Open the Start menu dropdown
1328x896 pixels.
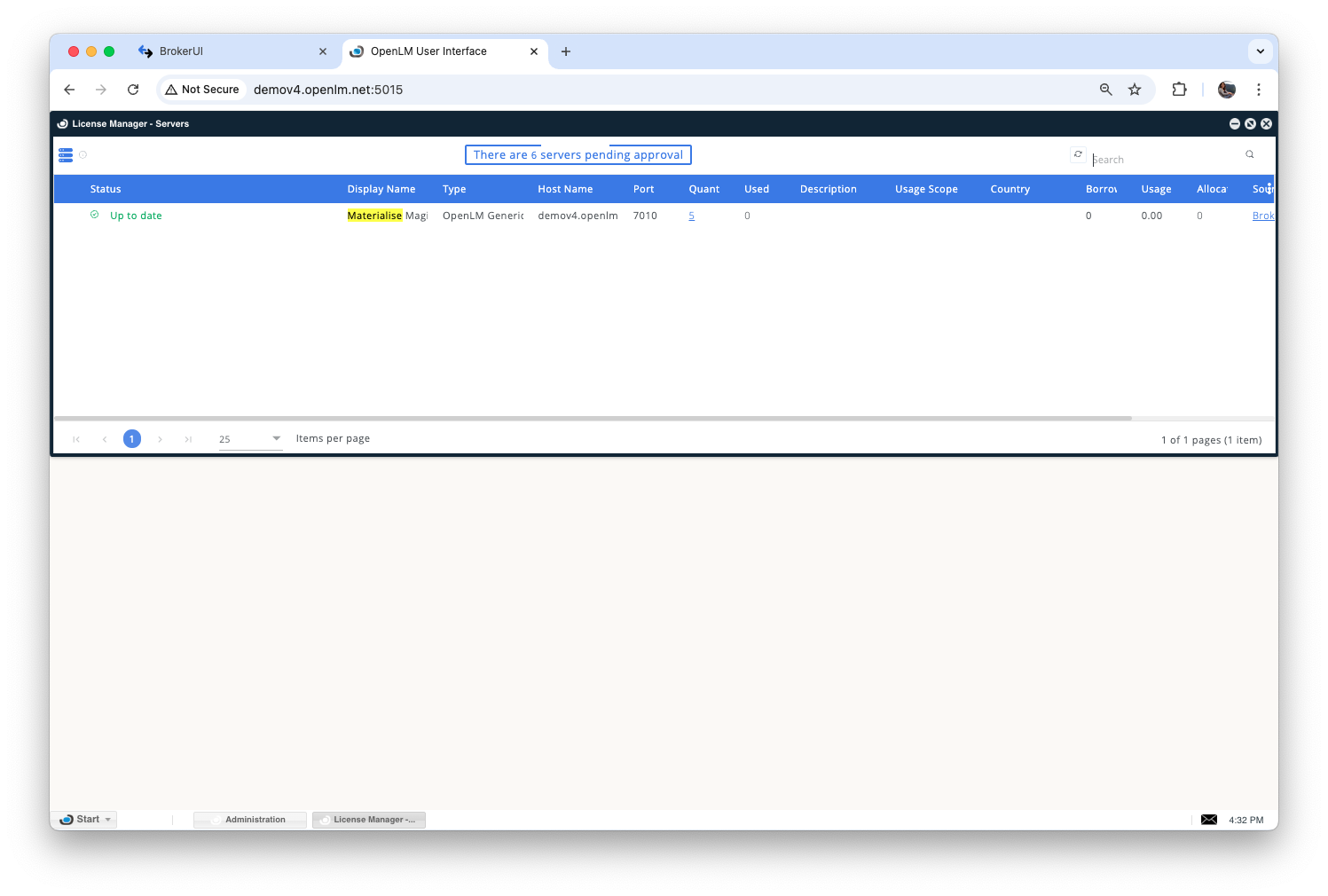click(85, 820)
